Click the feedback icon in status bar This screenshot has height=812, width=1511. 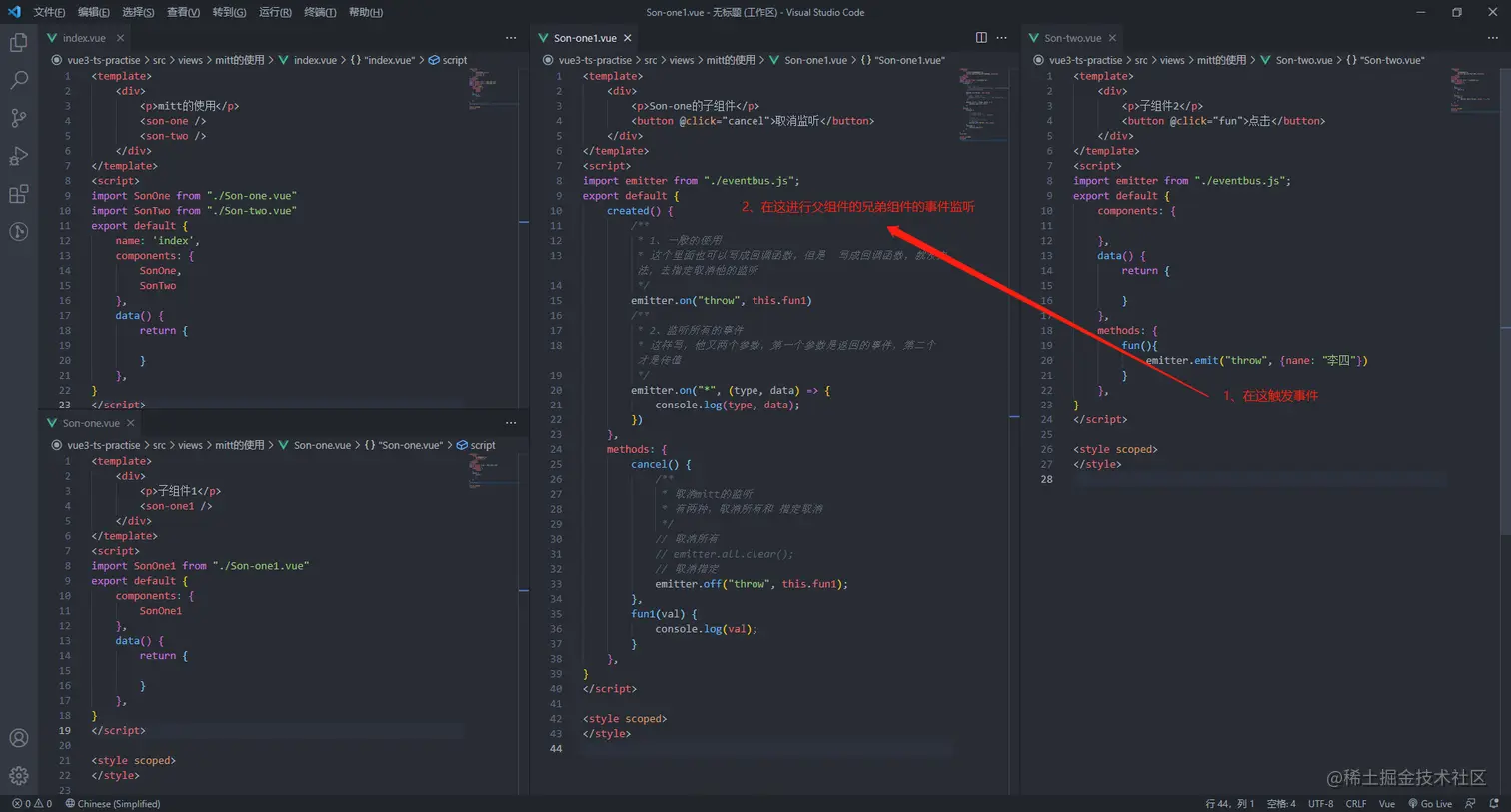pyautogui.click(x=1470, y=803)
